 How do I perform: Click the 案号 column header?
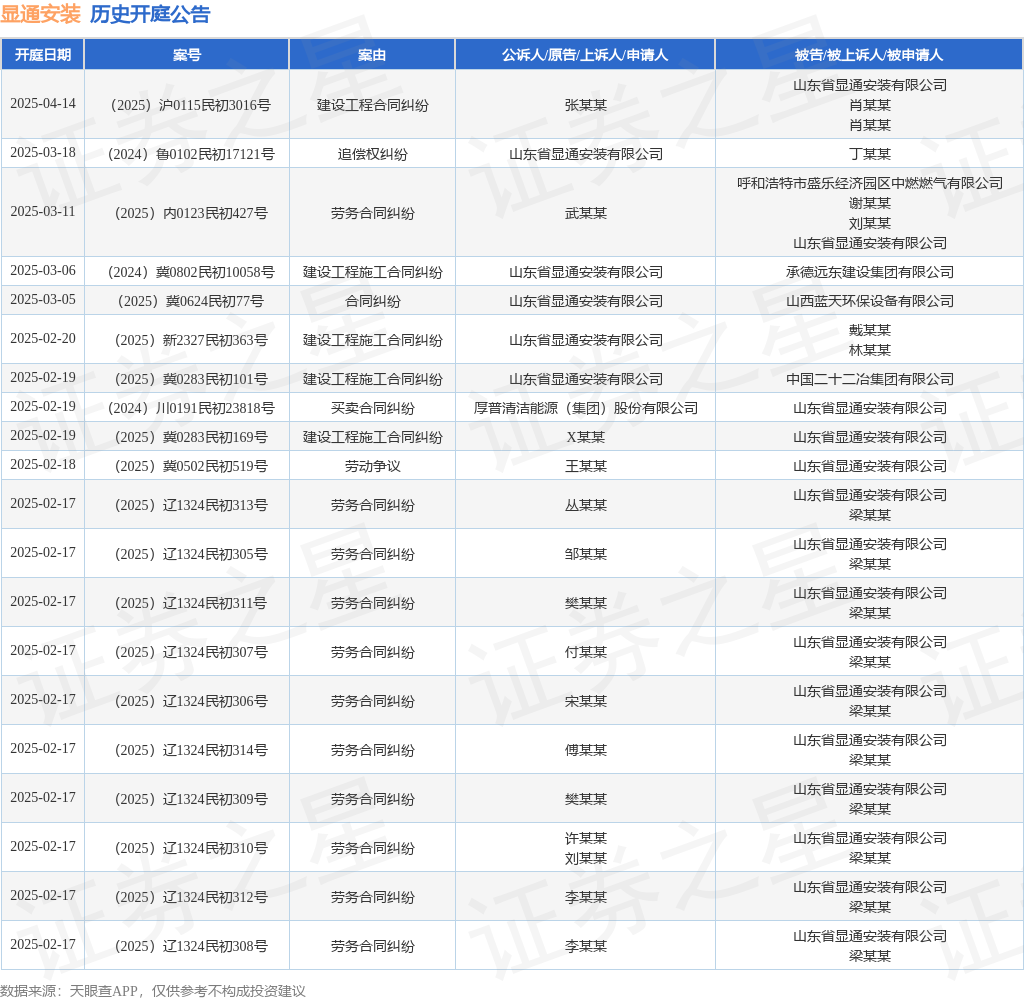187,55
